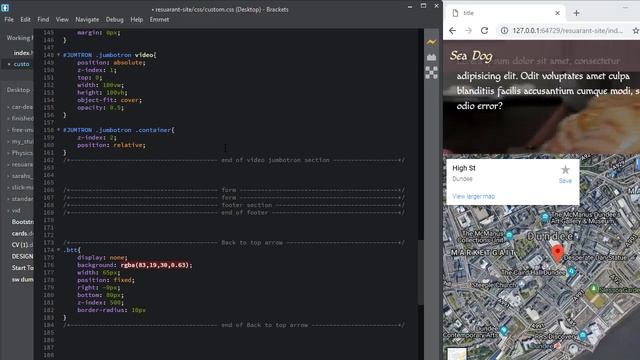Viewport: 640px width, 360px height.
Task: Click the rgba(83,19,30,0.63) color value
Action: point(155,265)
